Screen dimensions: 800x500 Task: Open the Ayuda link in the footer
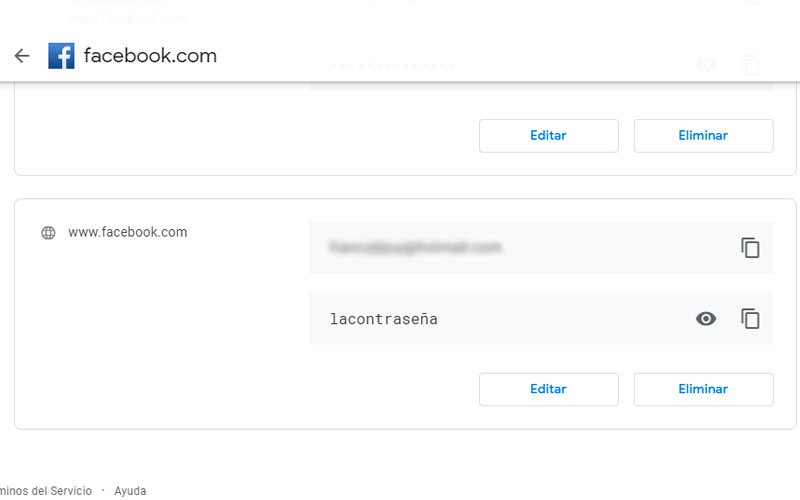130,491
